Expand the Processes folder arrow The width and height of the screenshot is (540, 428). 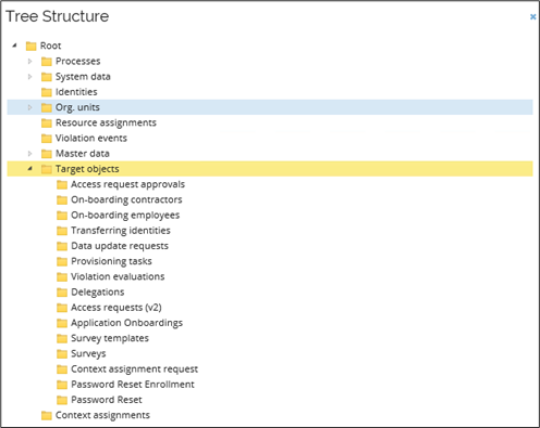point(30,61)
